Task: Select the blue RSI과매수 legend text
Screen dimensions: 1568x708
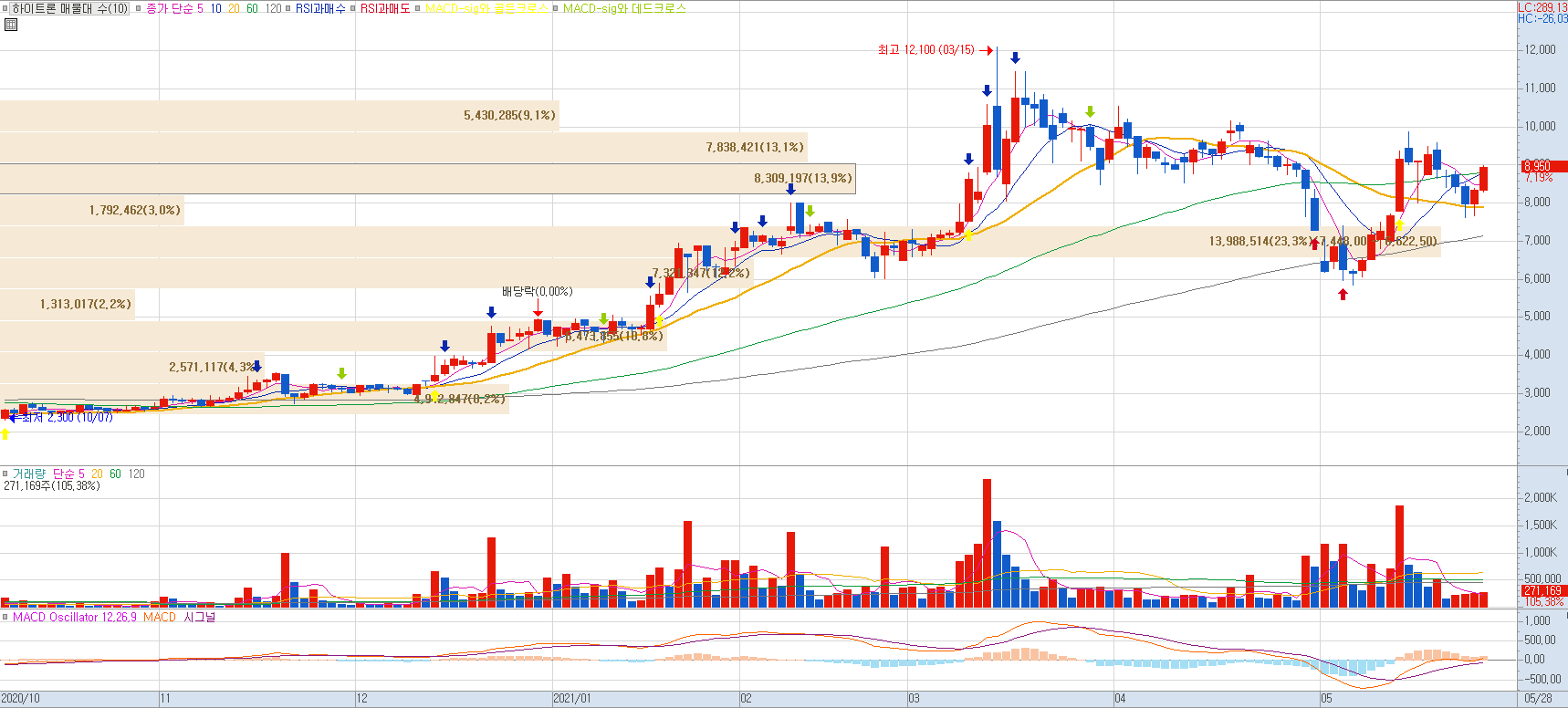Action: tap(320, 8)
